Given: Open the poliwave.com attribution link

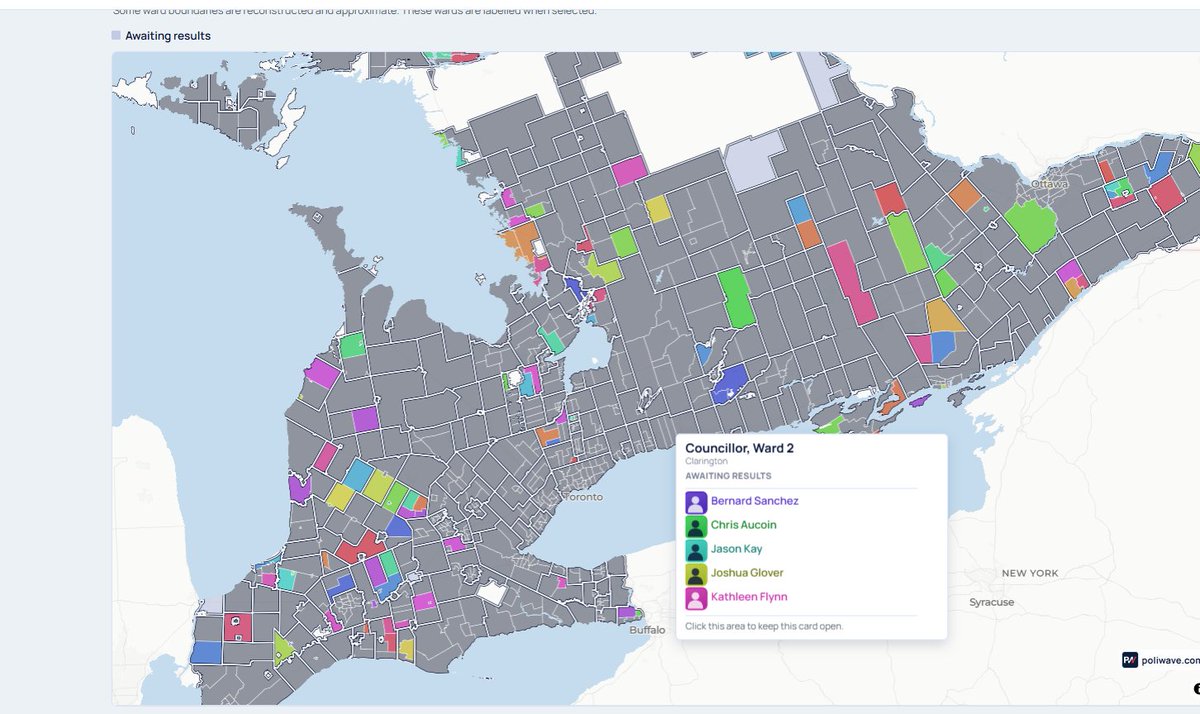Looking at the screenshot, I should (x=1170, y=660).
